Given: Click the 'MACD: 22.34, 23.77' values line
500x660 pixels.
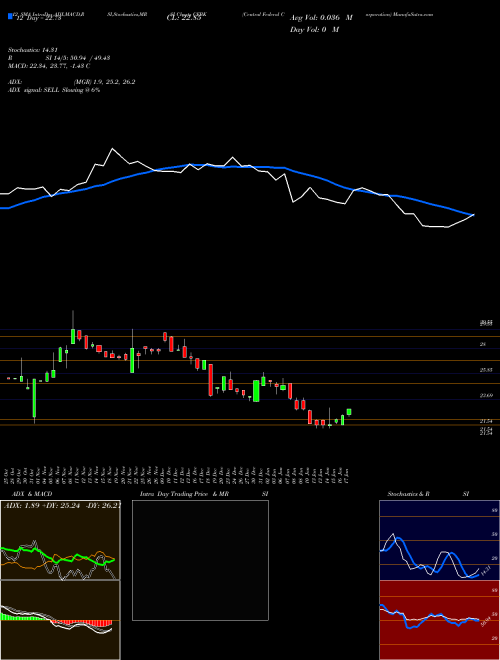Looking at the screenshot, I should (49, 66).
